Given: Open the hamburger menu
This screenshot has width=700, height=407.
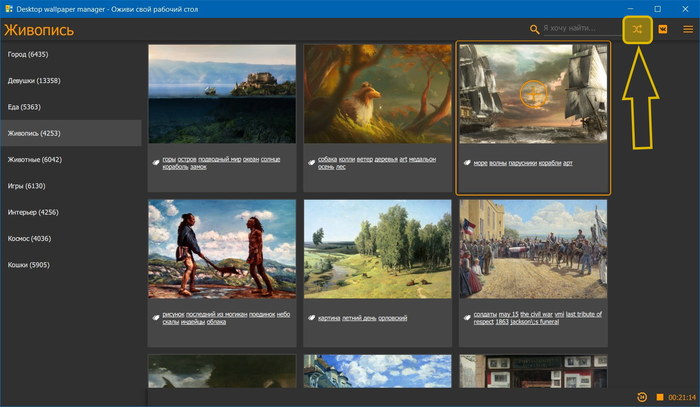Looking at the screenshot, I should click(687, 30).
